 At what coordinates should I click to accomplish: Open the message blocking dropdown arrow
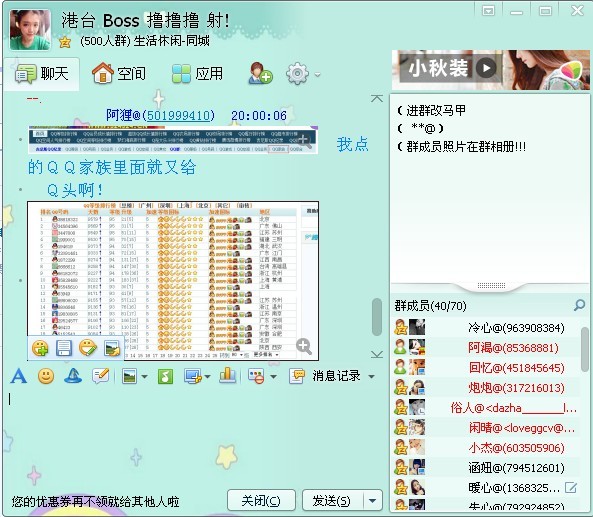(x=273, y=377)
